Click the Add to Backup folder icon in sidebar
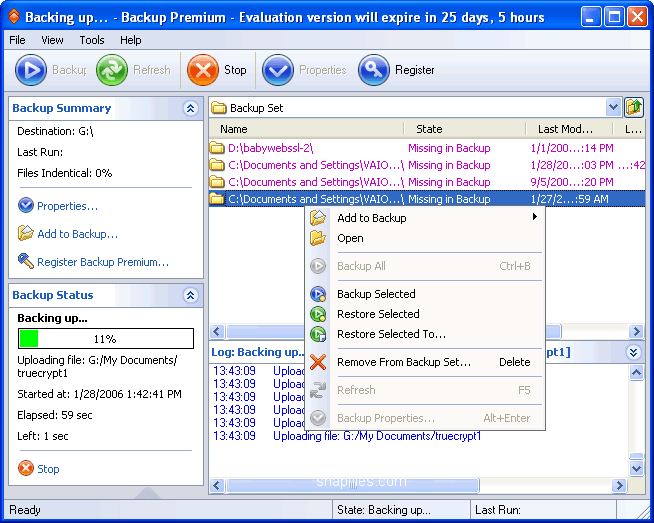Image resolution: width=654 pixels, height=523 pixels. coord(26,233)
